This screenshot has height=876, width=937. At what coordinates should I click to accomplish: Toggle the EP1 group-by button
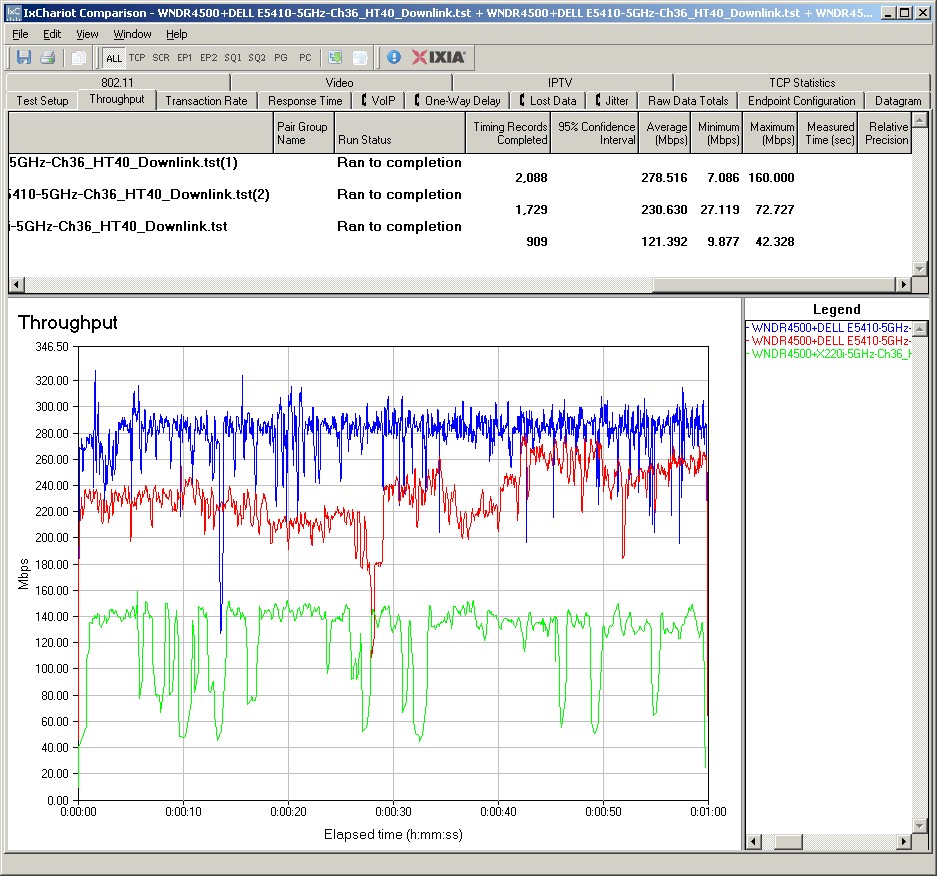coord(185,58)
